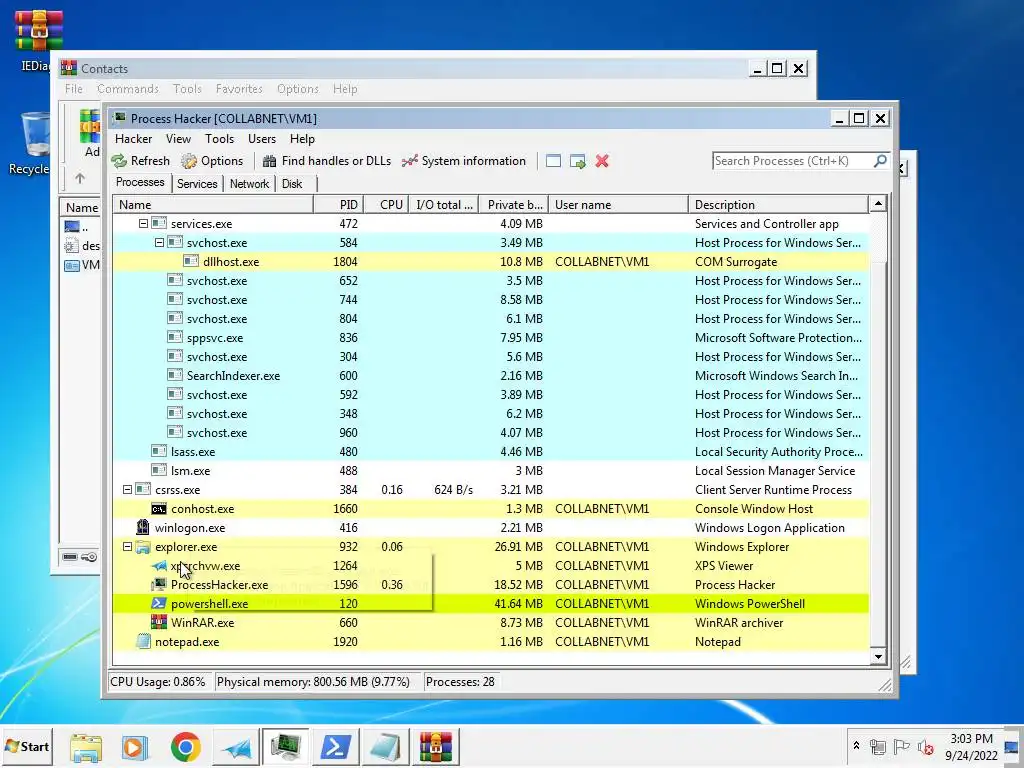Image resolution: width=1024 pixels, height=768 pixels.
Task: Open the Start menu
Action: [28, 746]
